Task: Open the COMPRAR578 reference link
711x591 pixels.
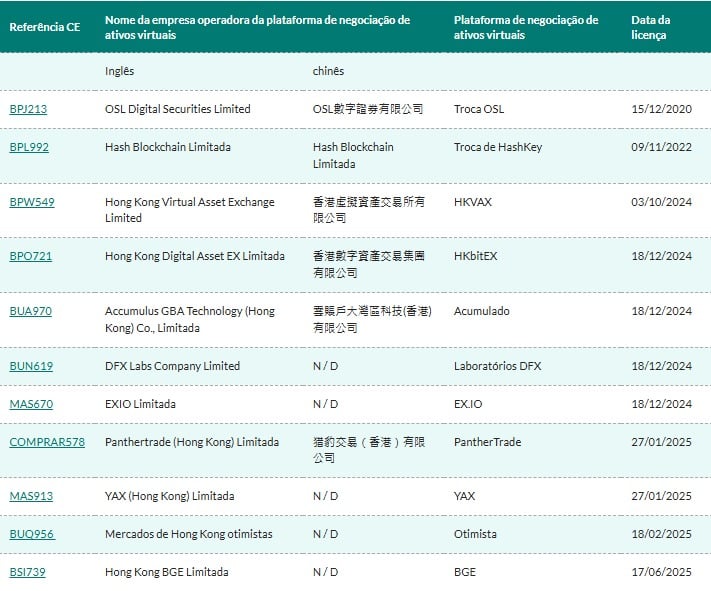Action: [x=47, y=442]
